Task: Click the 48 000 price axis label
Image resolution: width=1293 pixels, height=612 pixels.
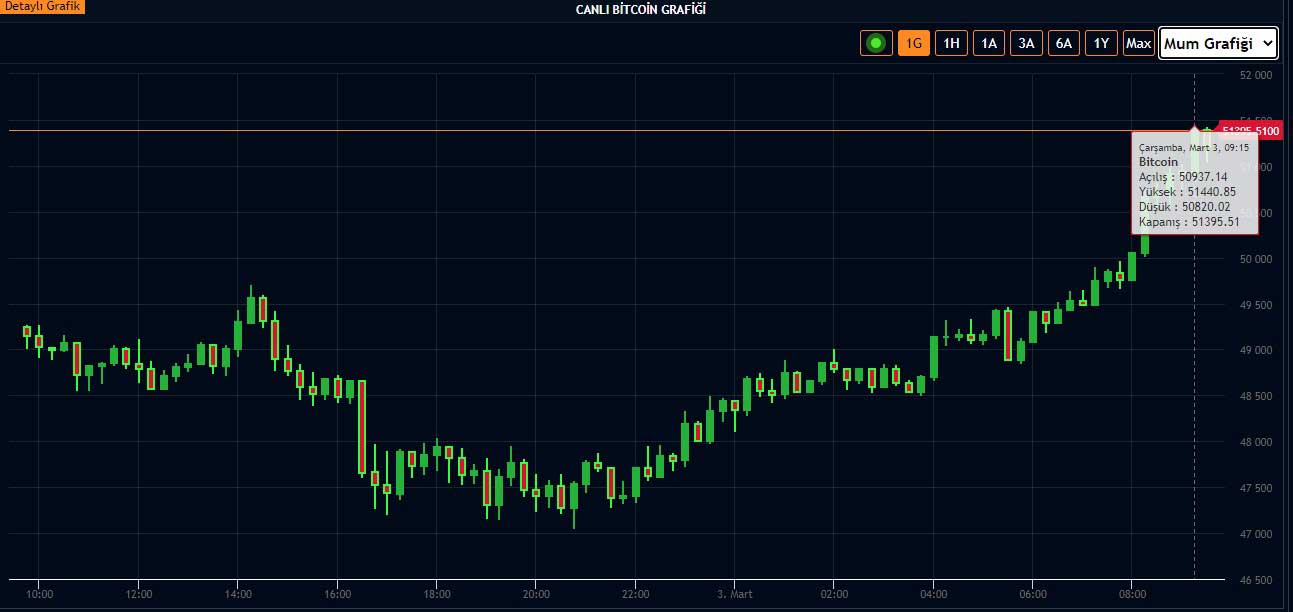Action: (1255, 442)
